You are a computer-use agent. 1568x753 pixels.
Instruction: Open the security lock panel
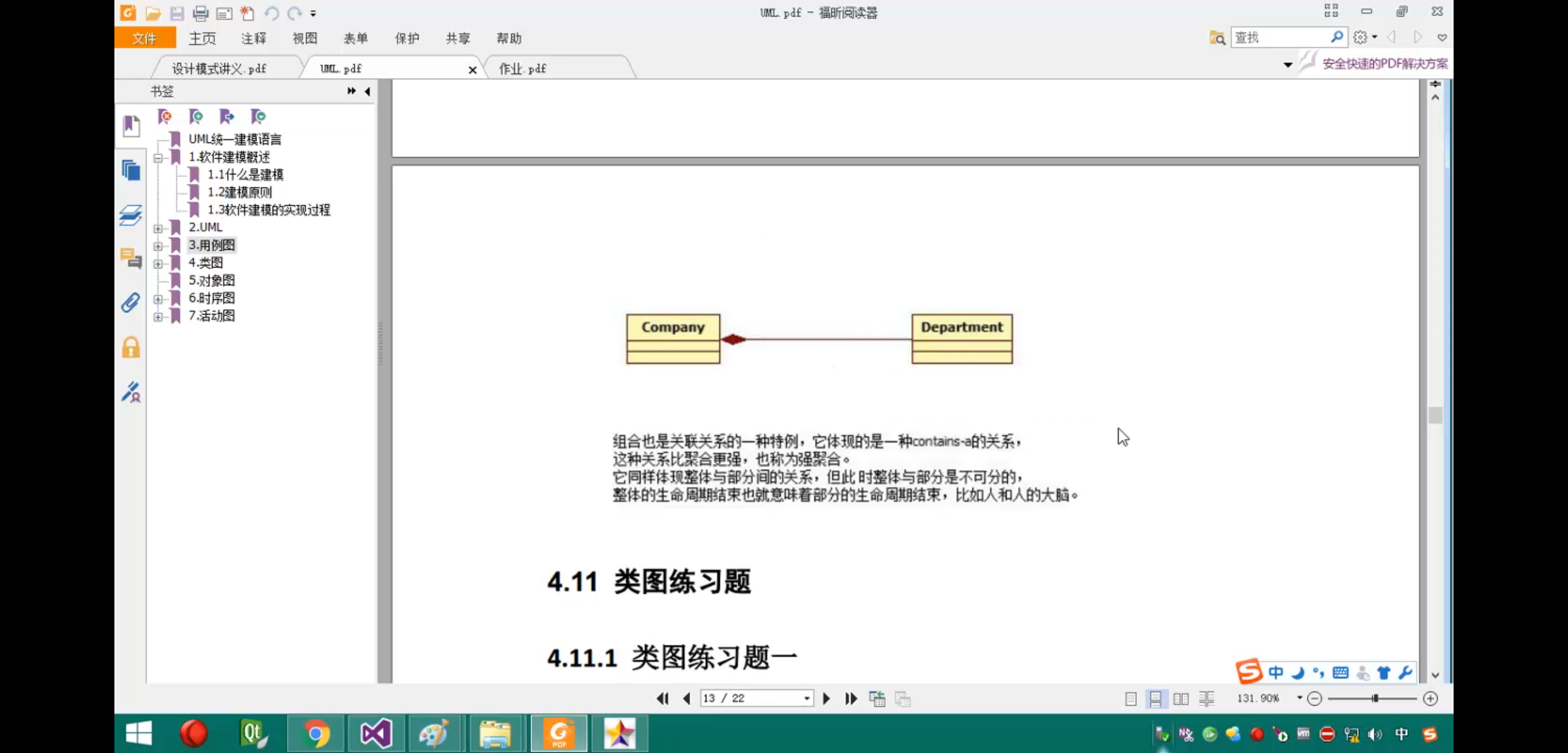point(131,347)
